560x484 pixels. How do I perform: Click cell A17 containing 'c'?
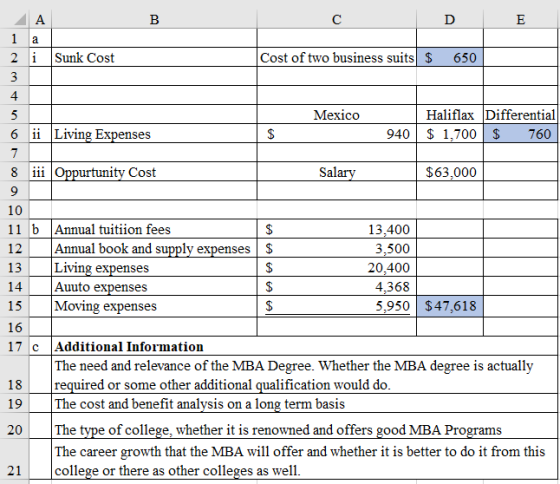pos(40,346)
